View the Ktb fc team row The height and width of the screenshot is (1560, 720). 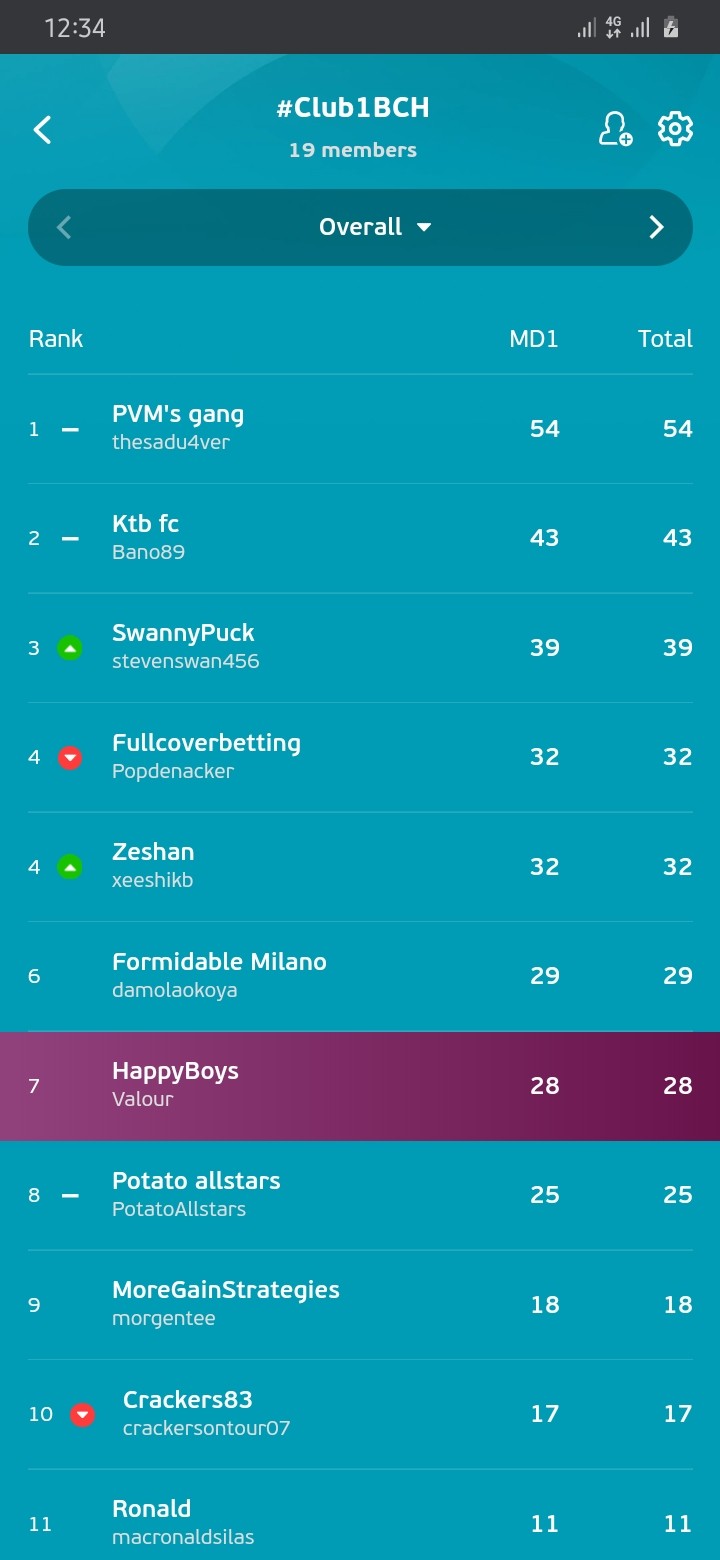coord(360,539)
